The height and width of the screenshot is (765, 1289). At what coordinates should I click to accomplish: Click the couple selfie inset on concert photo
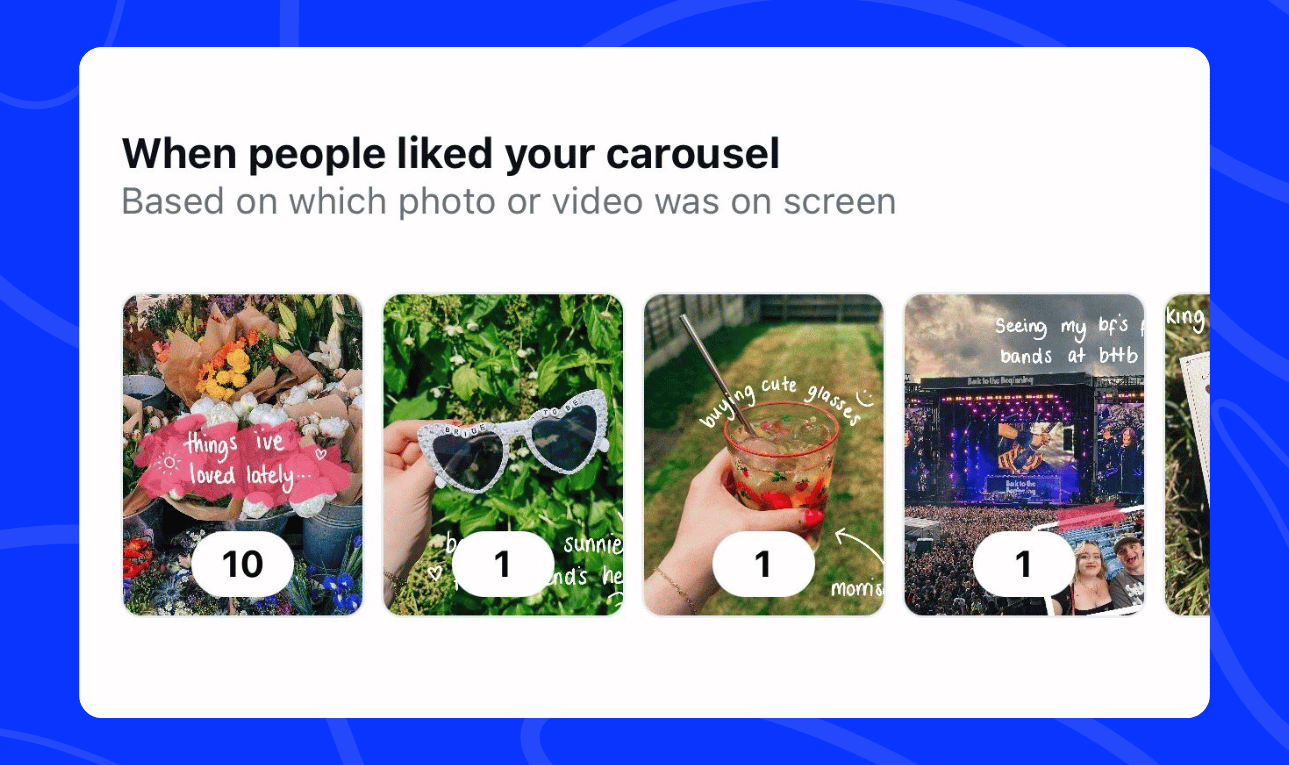point(1097,565)
